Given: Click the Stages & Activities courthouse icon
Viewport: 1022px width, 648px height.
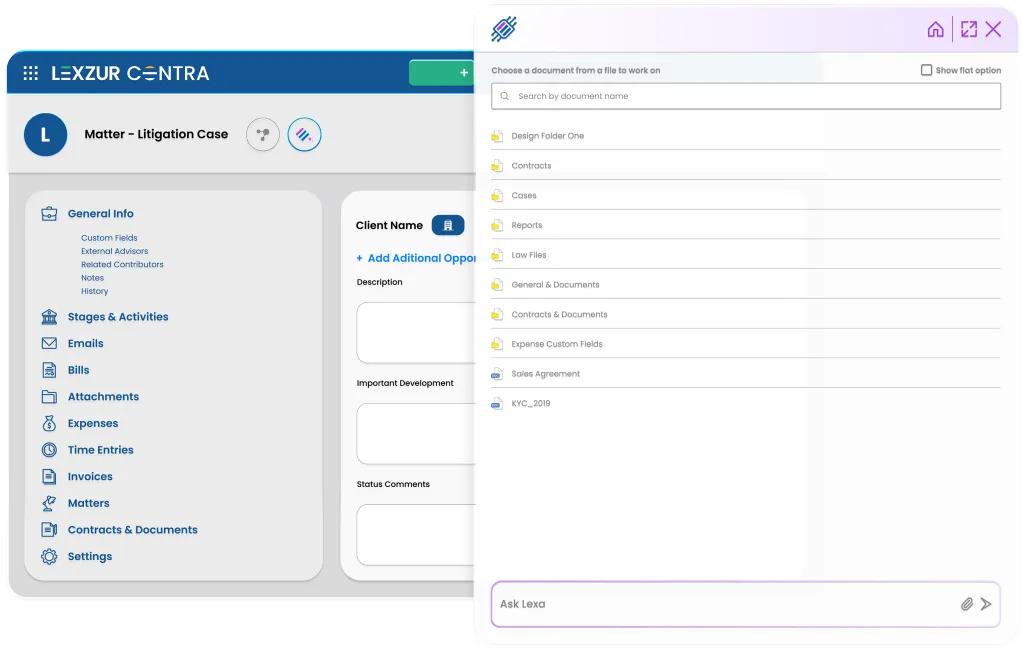Looking at the screenshot, I should pos(49,317).
